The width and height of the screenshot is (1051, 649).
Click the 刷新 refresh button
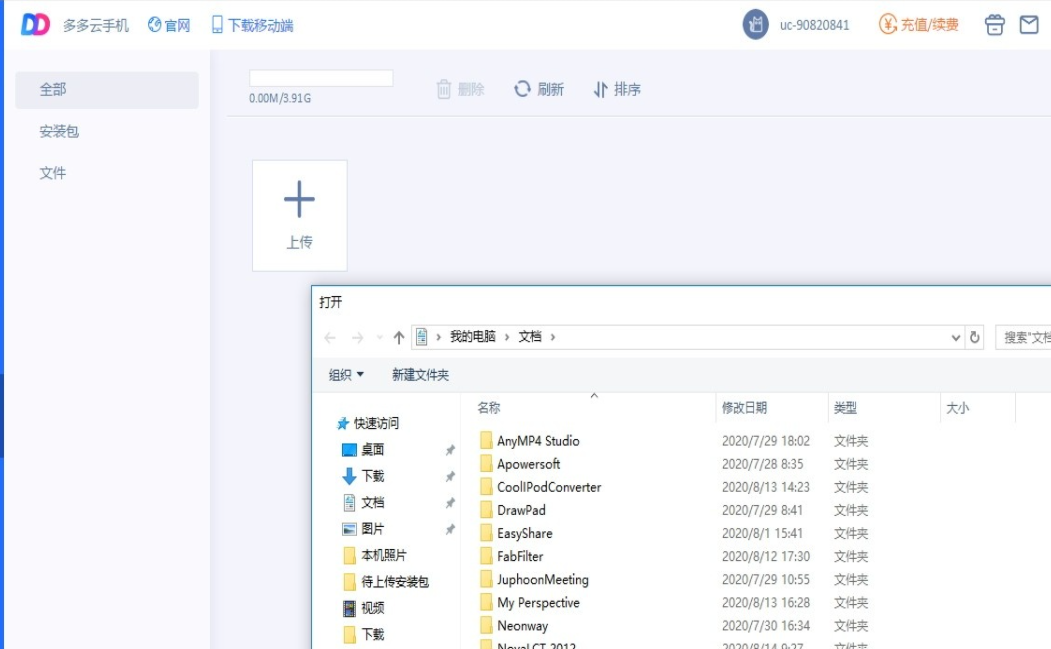(539, 89)
